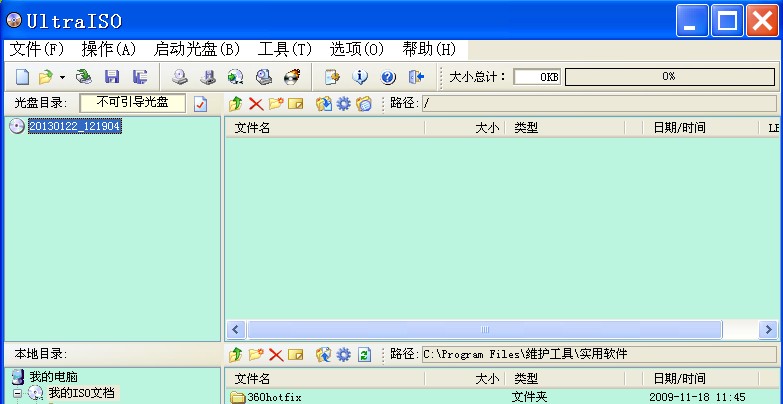Image resolution: width=783 pixels, height=404 pixels.
Task: Click the Save As icon
Action: click(x=140, y=77)
